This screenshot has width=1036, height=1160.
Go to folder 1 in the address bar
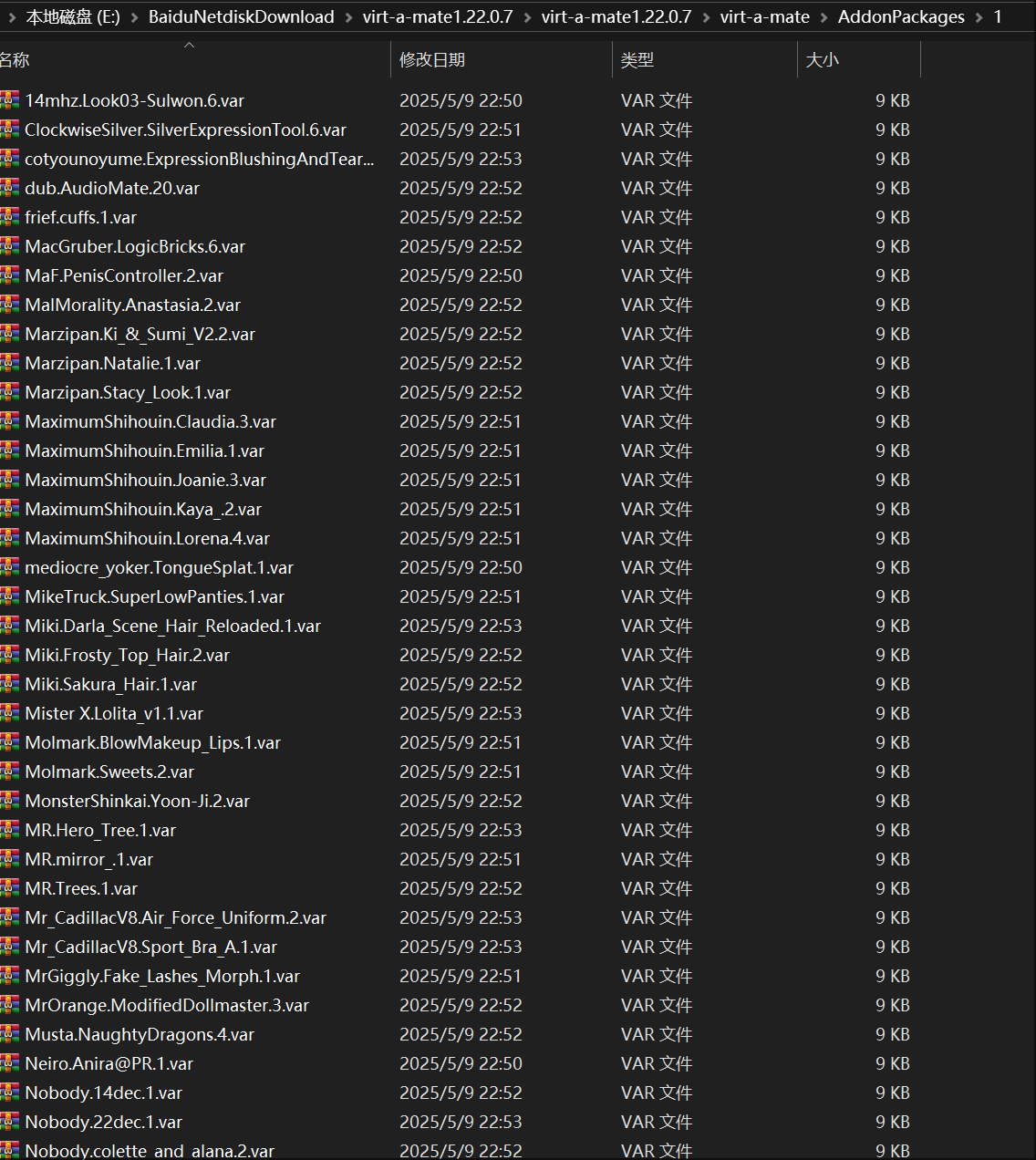coord(998,16)
